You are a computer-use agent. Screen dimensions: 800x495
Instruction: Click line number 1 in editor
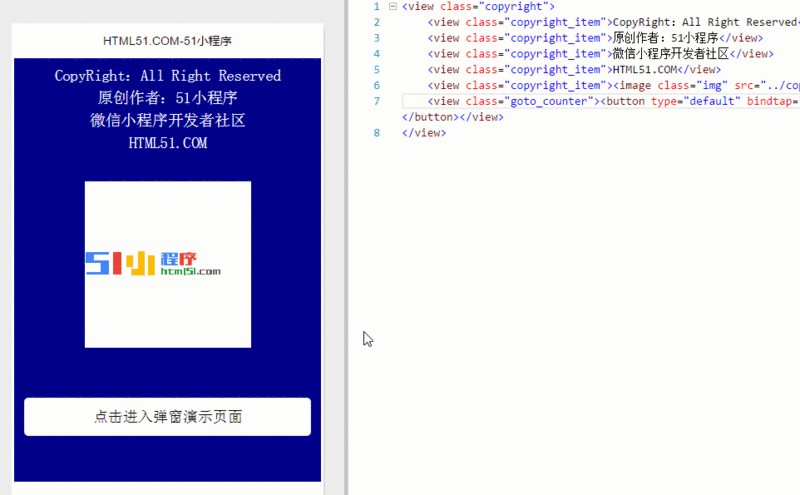(x=377, y=7)
